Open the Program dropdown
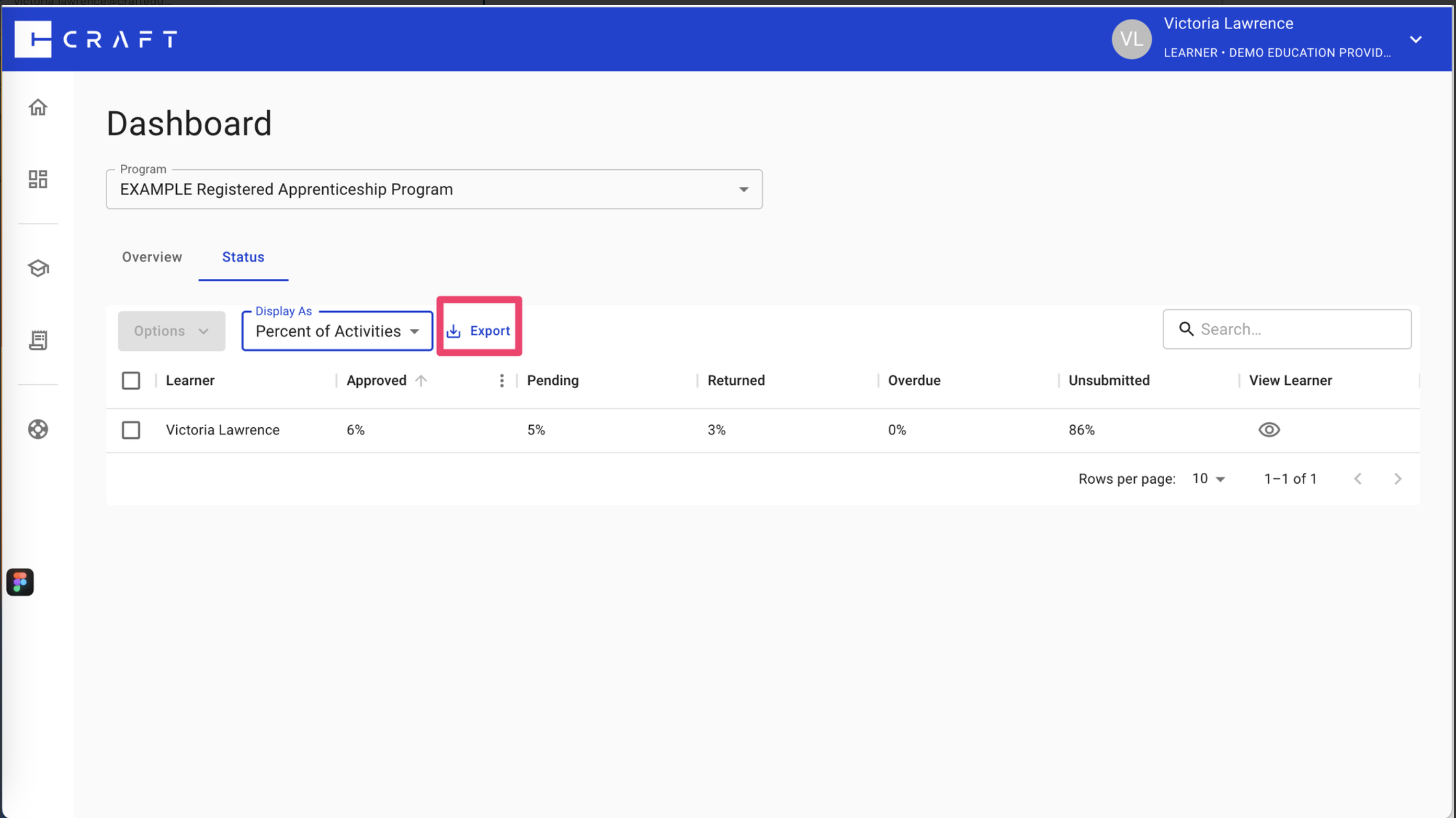Screen dimensions: 1456x818 tap(434, 189)
